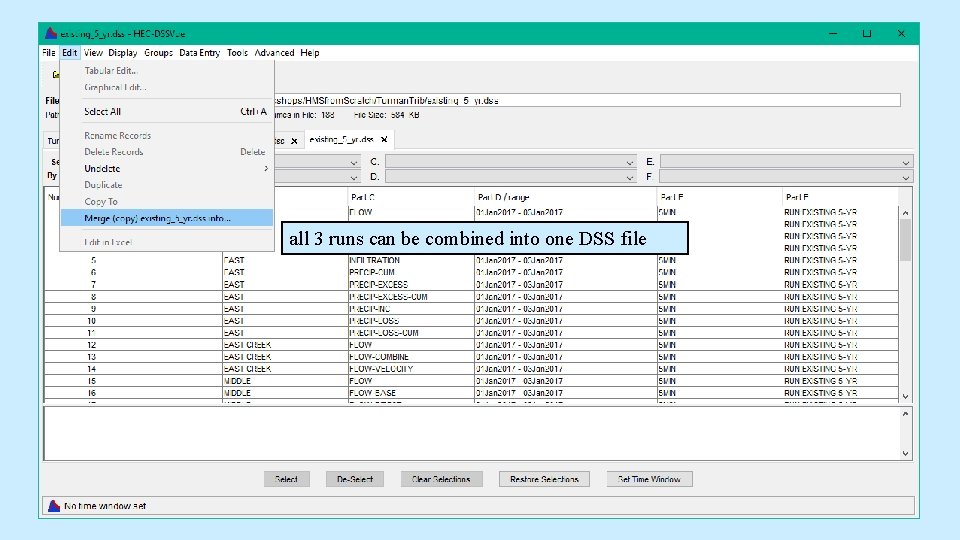Open the Tools menu
This screenshot has height=540, width=960.
pyautogui.click(x=237, y=53)
